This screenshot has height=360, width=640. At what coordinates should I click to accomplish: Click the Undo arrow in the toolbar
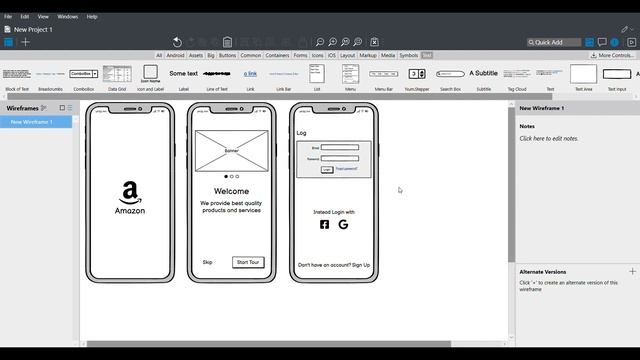tap(177, 42)
